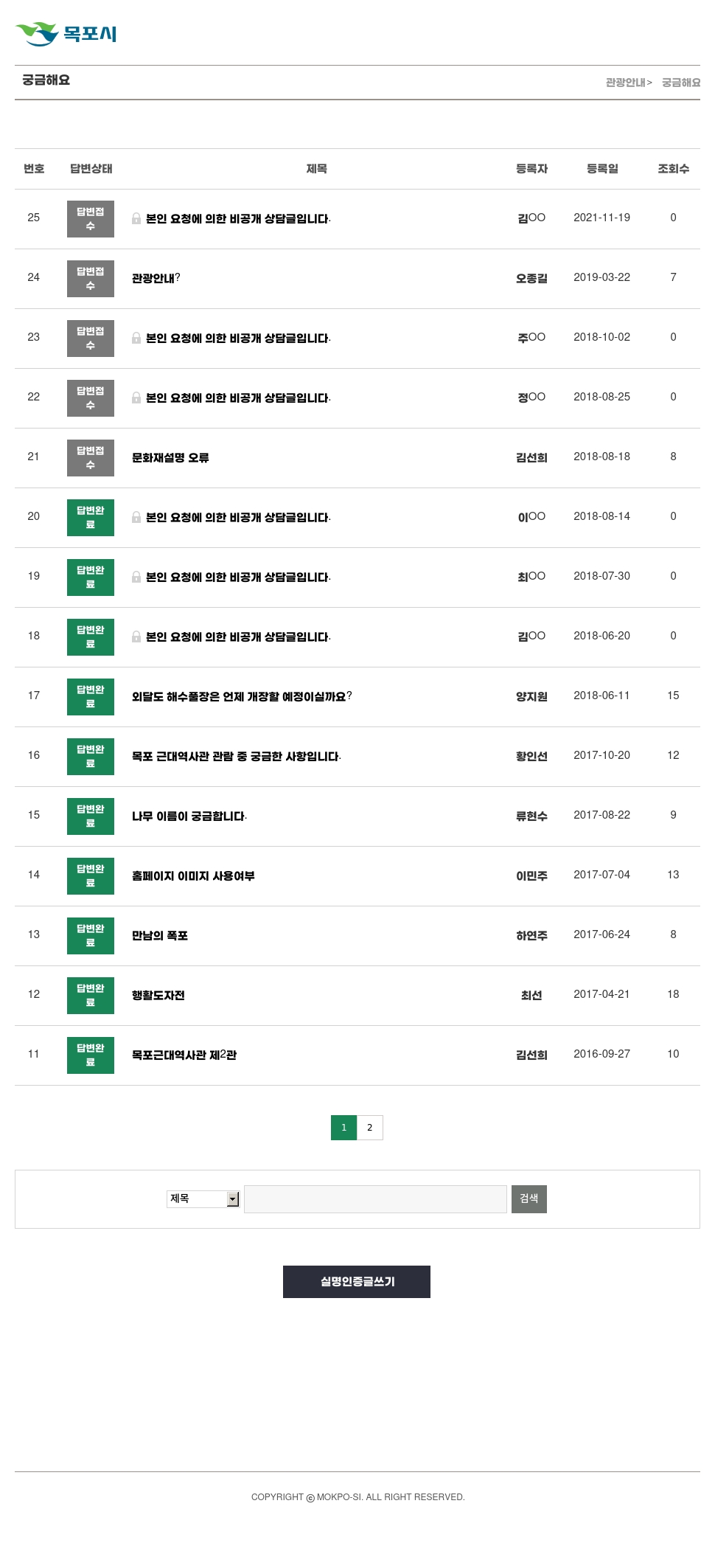Go to page 2 of the list
This screenshot has height=1568, width=715.
(370, 1128)
